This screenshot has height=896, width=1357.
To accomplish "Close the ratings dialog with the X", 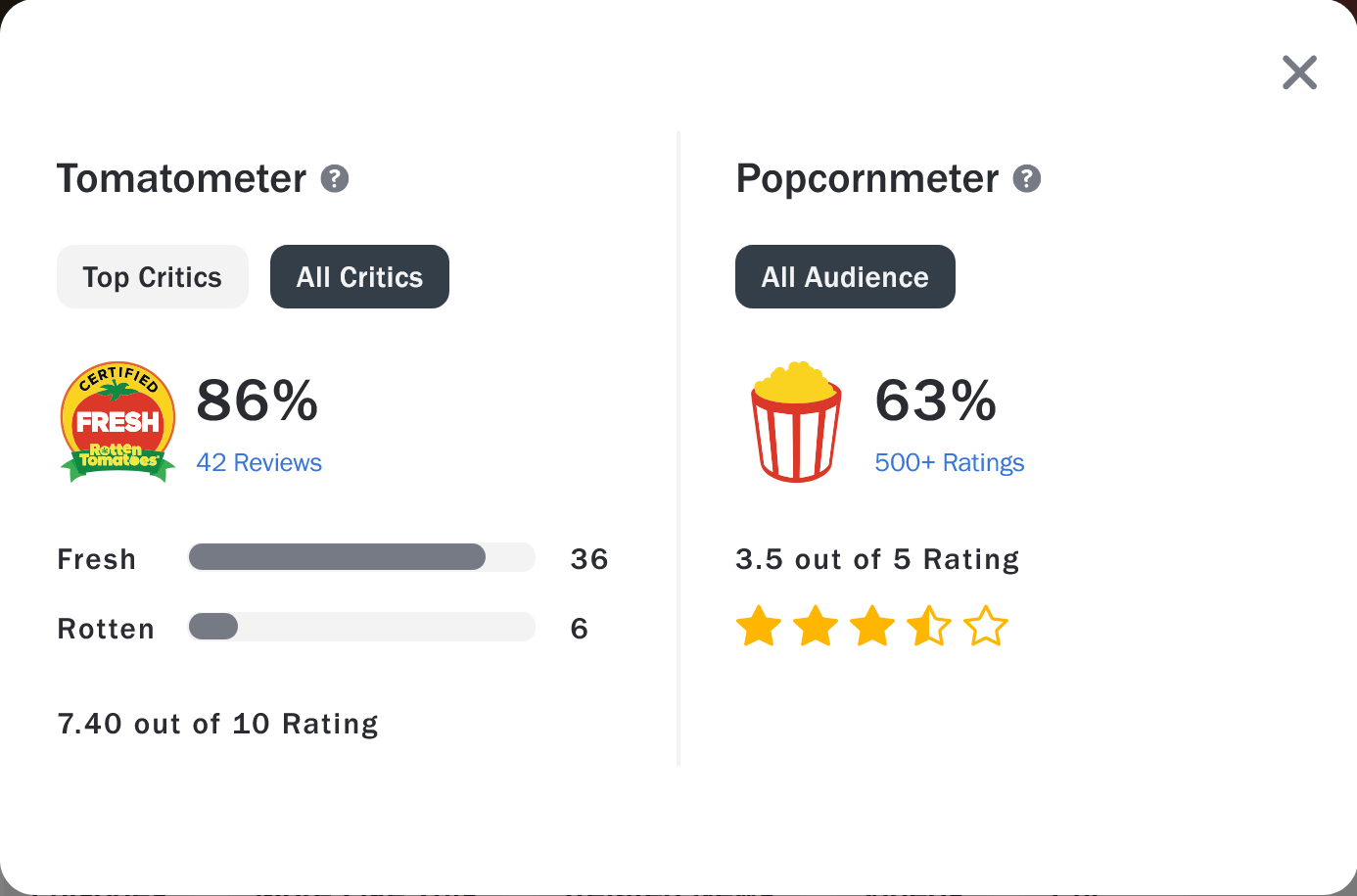I will (1299, 72).
